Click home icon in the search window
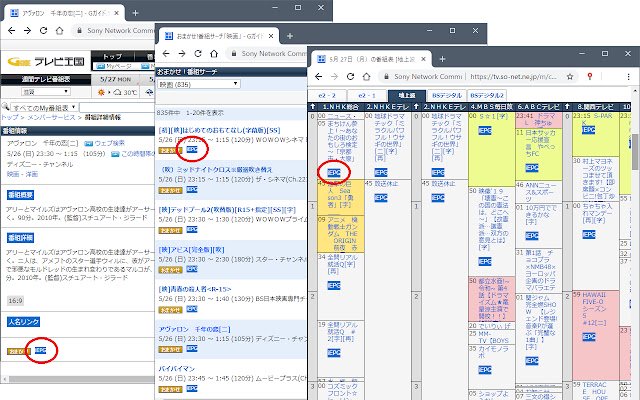The image size is (640, 400). point(214,53)
